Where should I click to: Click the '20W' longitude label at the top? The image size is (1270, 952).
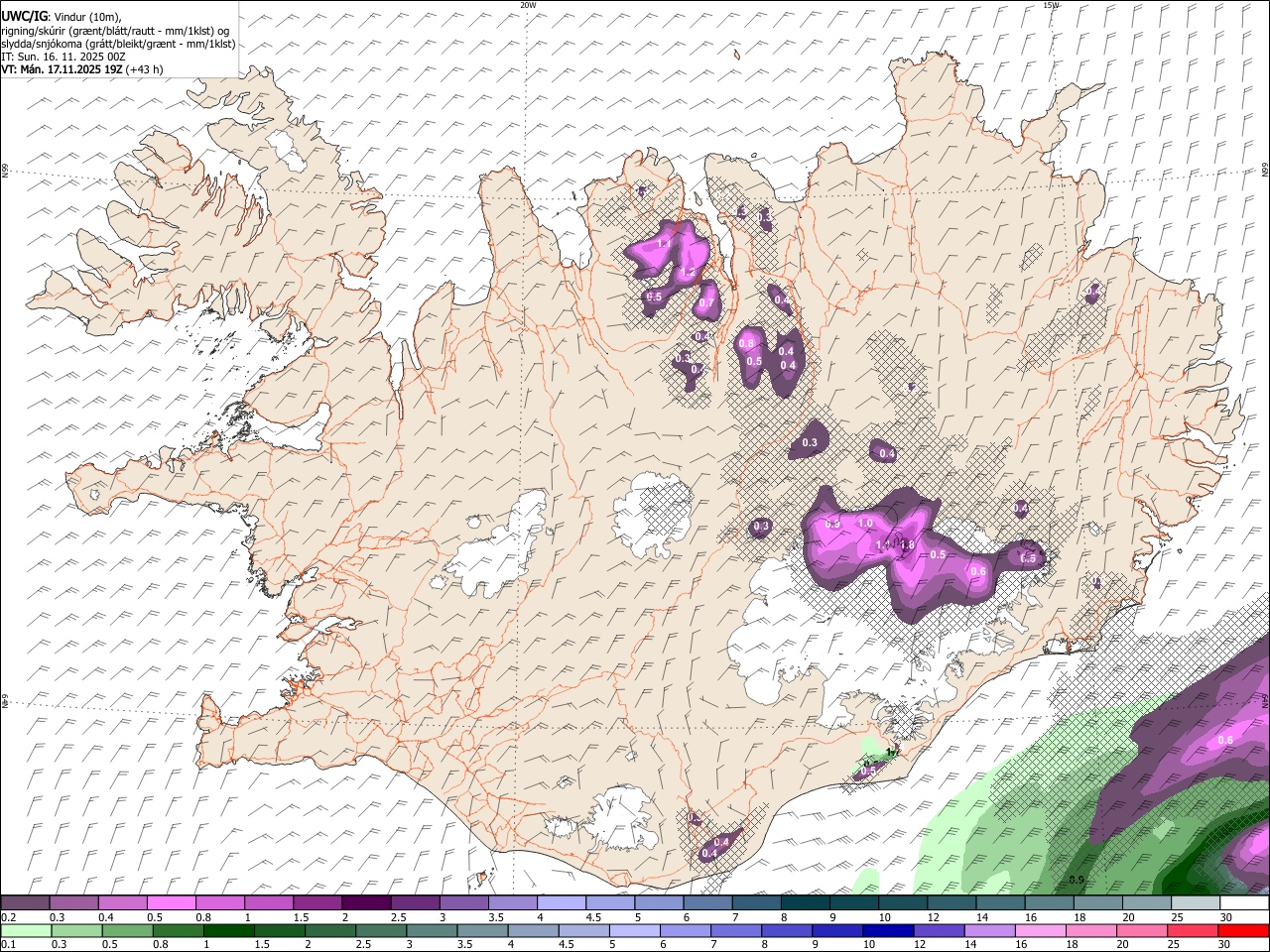[528, 5]
